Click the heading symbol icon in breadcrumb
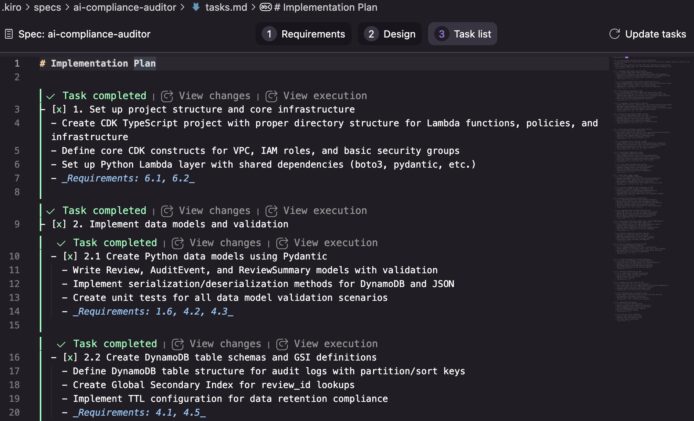Screen dimensions: 694x421 point(265,7)
